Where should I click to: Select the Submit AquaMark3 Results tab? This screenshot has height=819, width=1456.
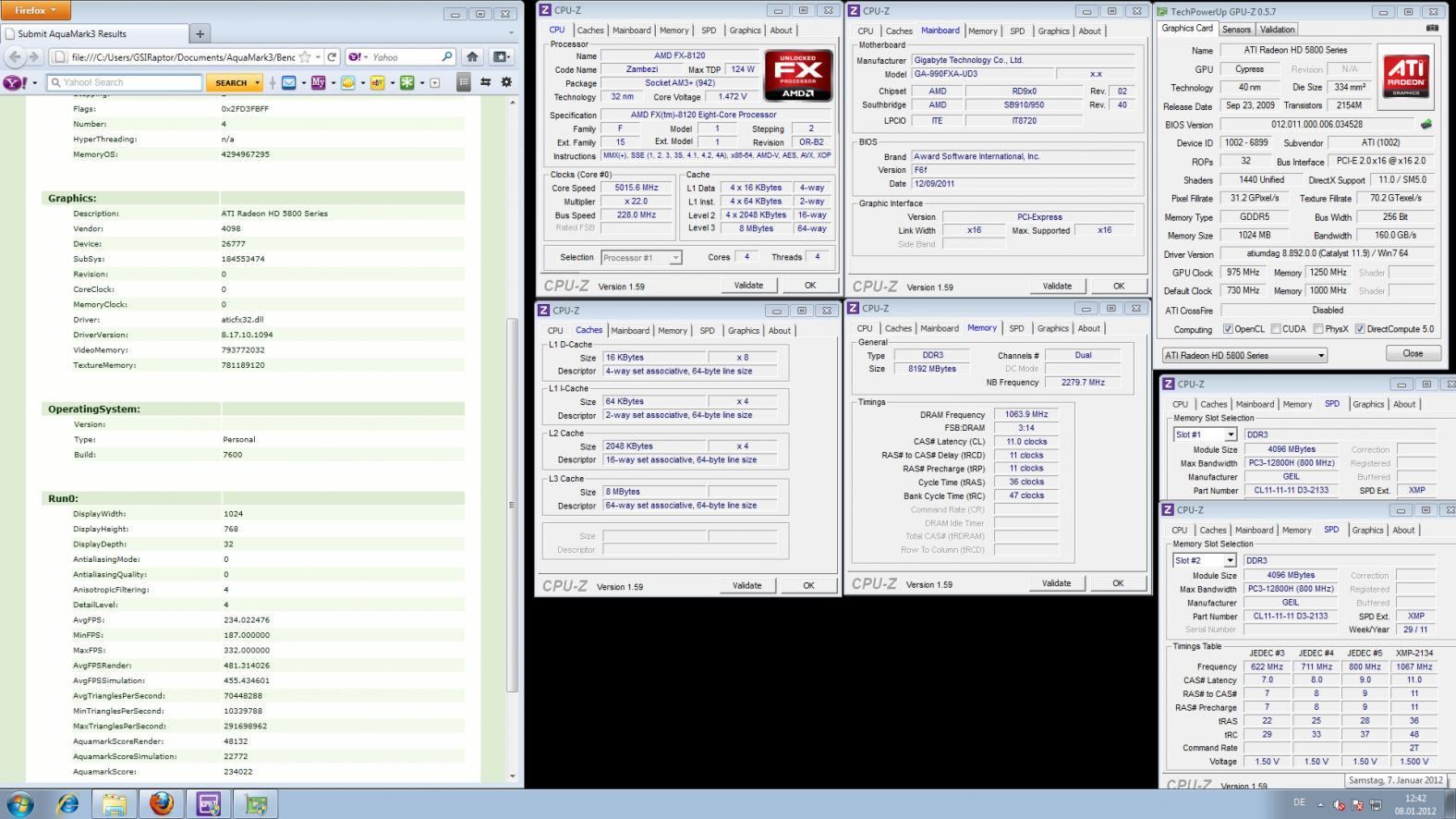(94, 33)
